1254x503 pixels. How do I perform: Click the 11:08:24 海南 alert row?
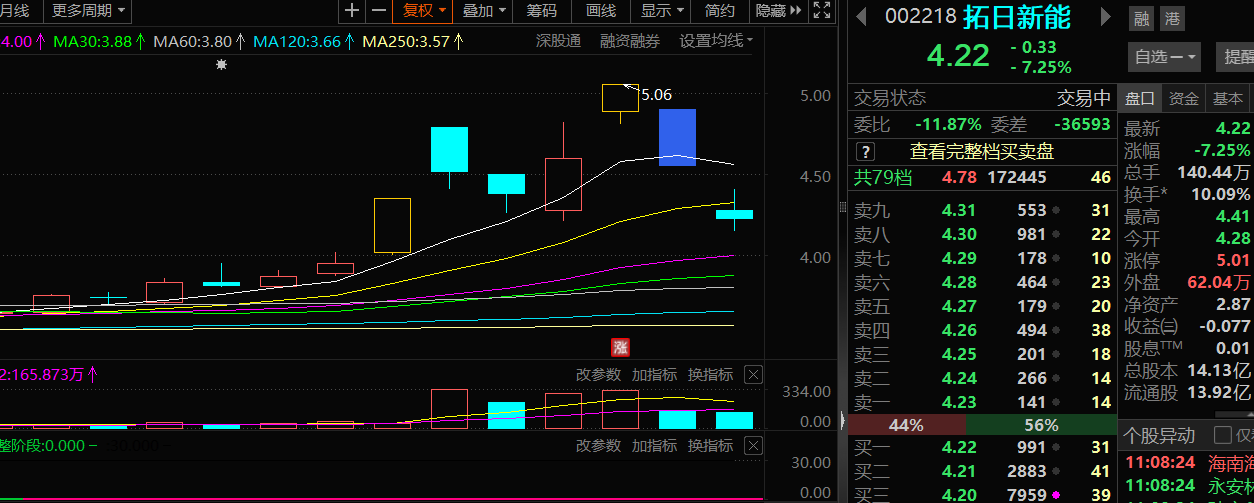[x=1189, y=462]
